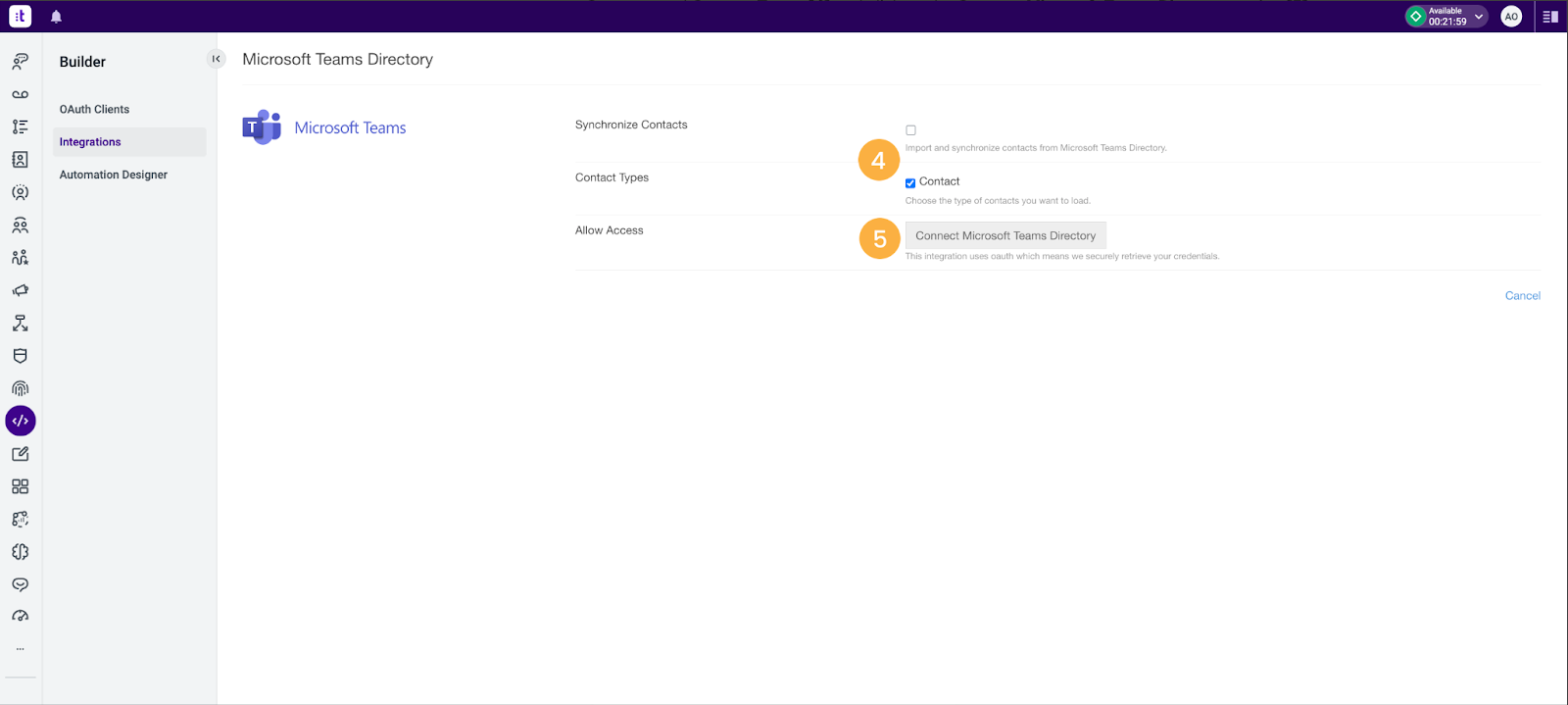
Task: Open OAuth Clients in Builder menu
Action: (x=94, y=109)
